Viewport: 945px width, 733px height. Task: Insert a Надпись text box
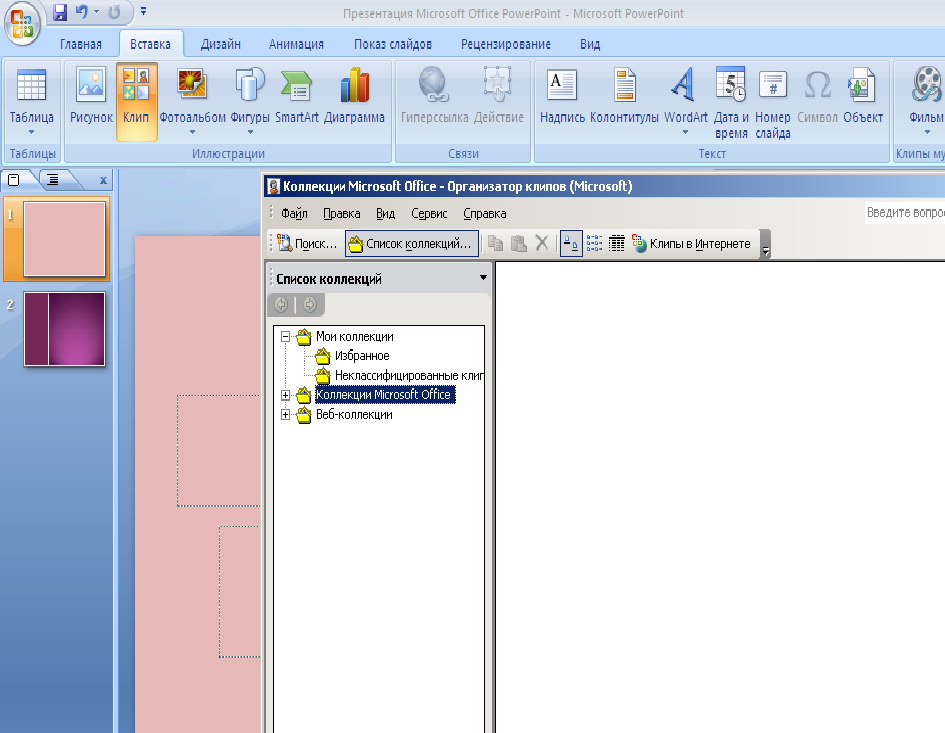click(x=562, y=96)
